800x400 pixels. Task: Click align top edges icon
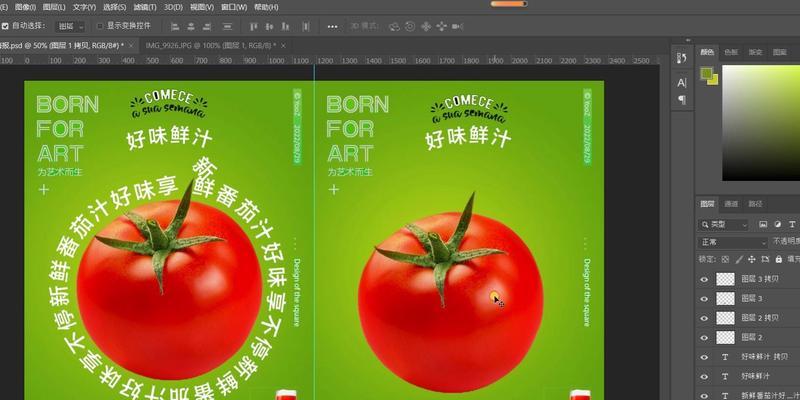pyautogui.click(x=254, y=27)
